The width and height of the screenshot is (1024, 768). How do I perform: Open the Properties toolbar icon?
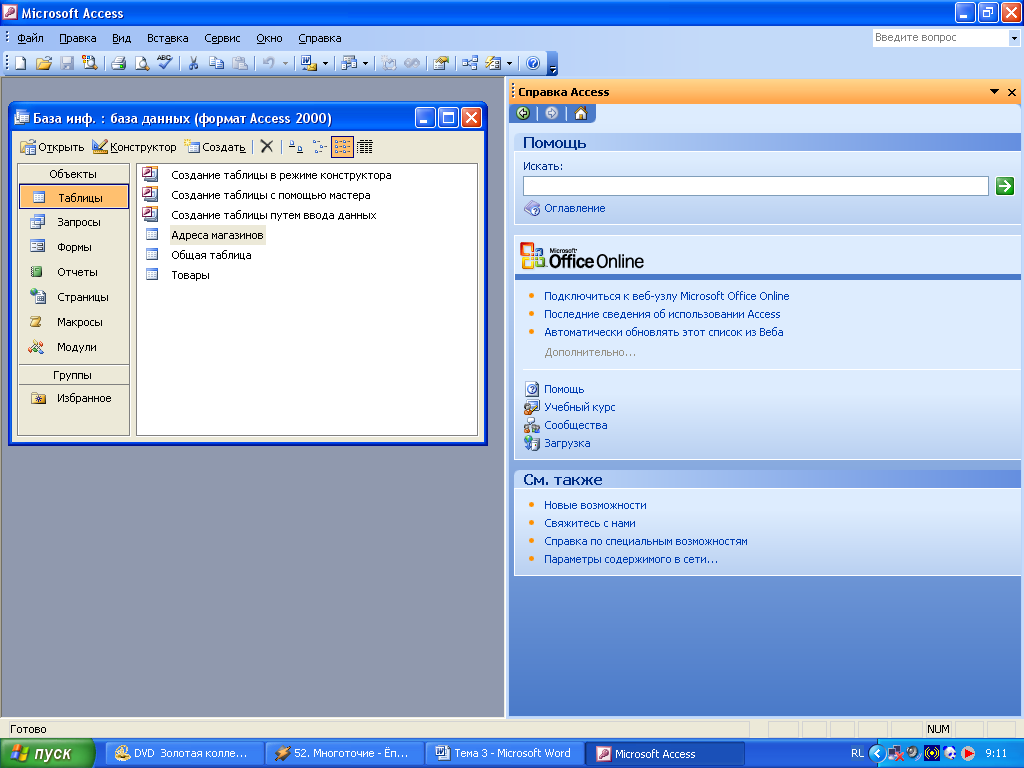(x=441, y=63)
